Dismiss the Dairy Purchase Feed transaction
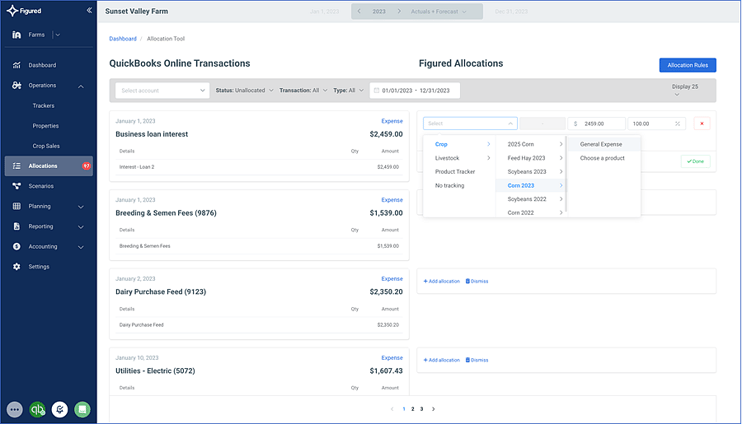 (477, 281)
